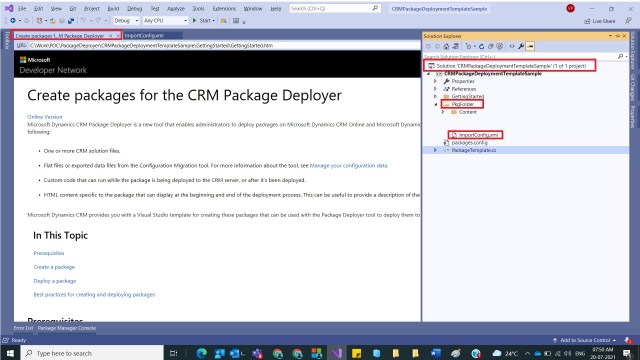Click Collapse All icon in Solution Explorer

point(491,47)
